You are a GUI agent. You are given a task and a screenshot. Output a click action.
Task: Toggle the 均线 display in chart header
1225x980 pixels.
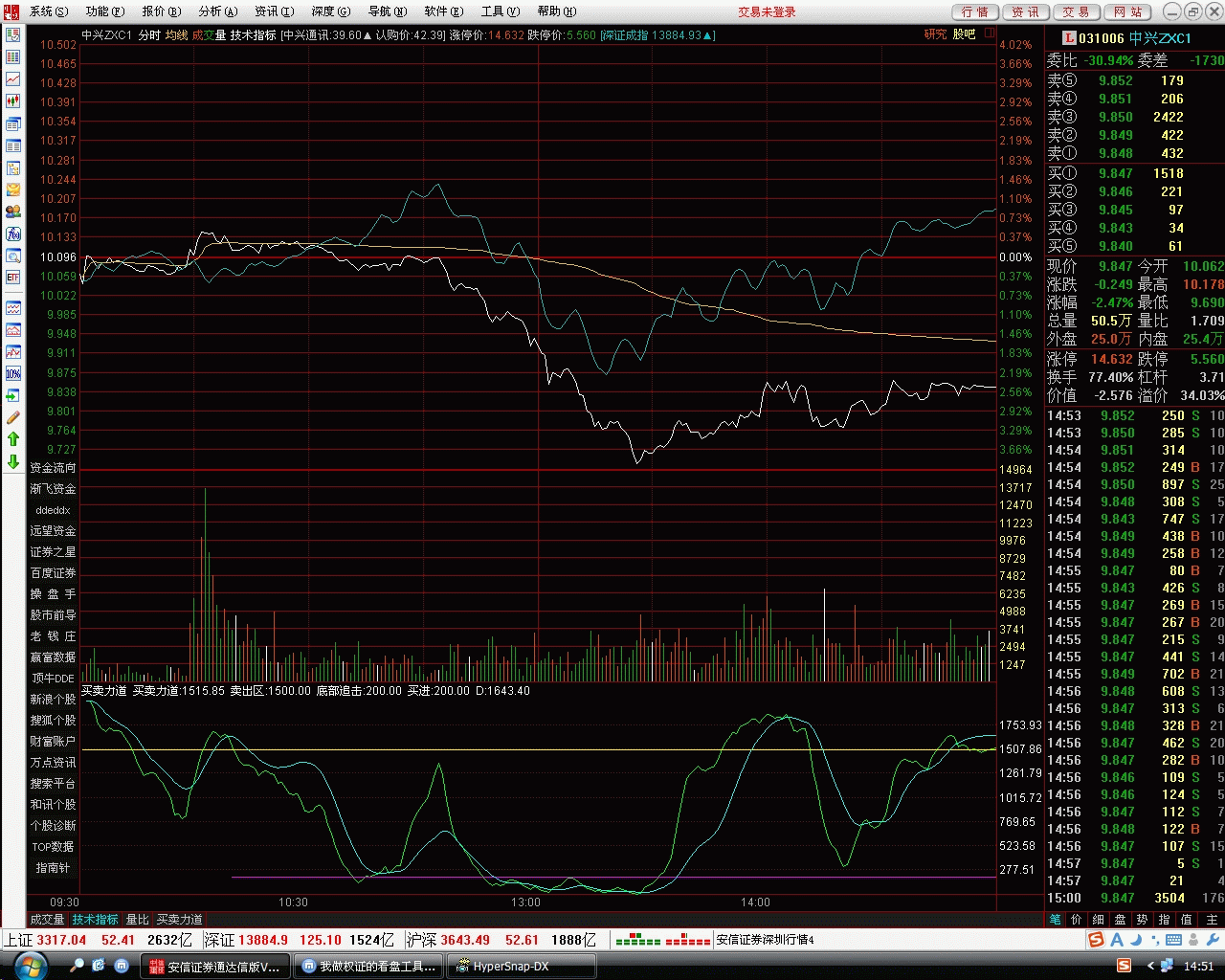(x=176, y=35)
